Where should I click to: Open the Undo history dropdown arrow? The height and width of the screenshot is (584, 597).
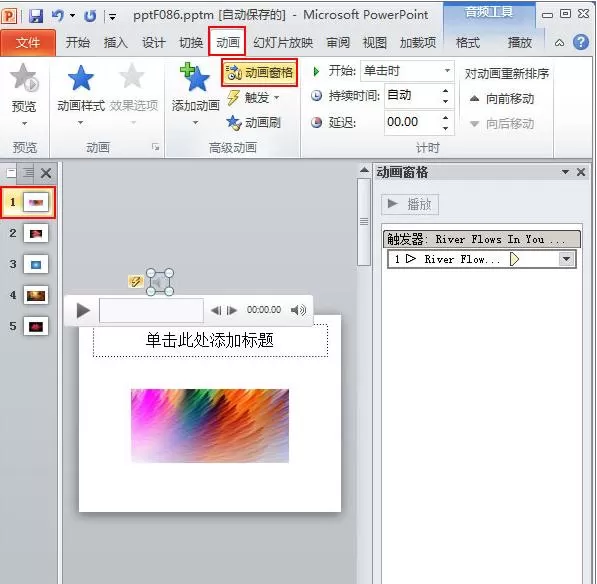(x=72, y=16)
